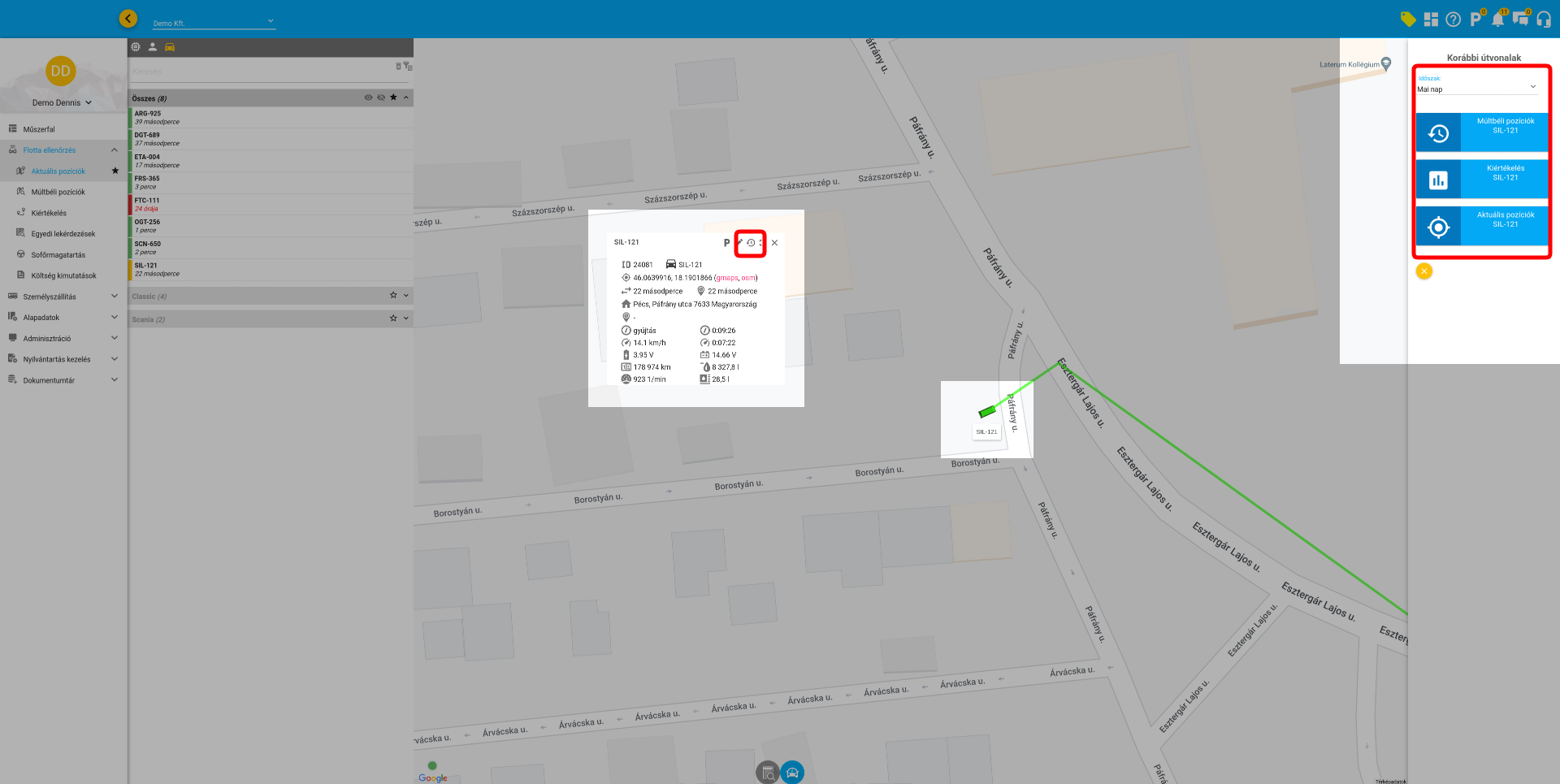Open the chat messages icon

1520,19
